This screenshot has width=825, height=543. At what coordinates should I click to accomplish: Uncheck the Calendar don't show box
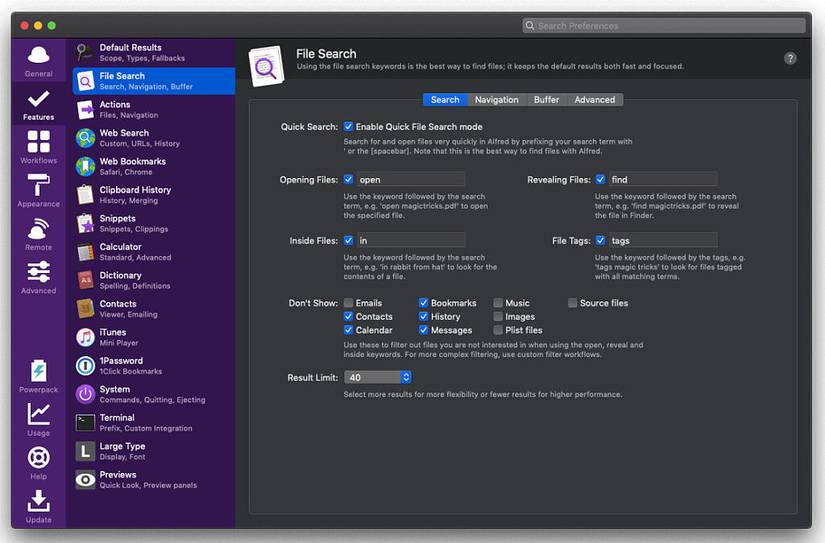[x=348, y=330]
